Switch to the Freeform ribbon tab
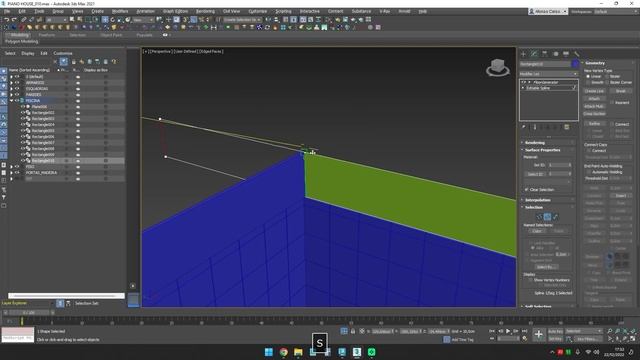The width and height of the screenshot is (640, 360). [x=47, y=35]
